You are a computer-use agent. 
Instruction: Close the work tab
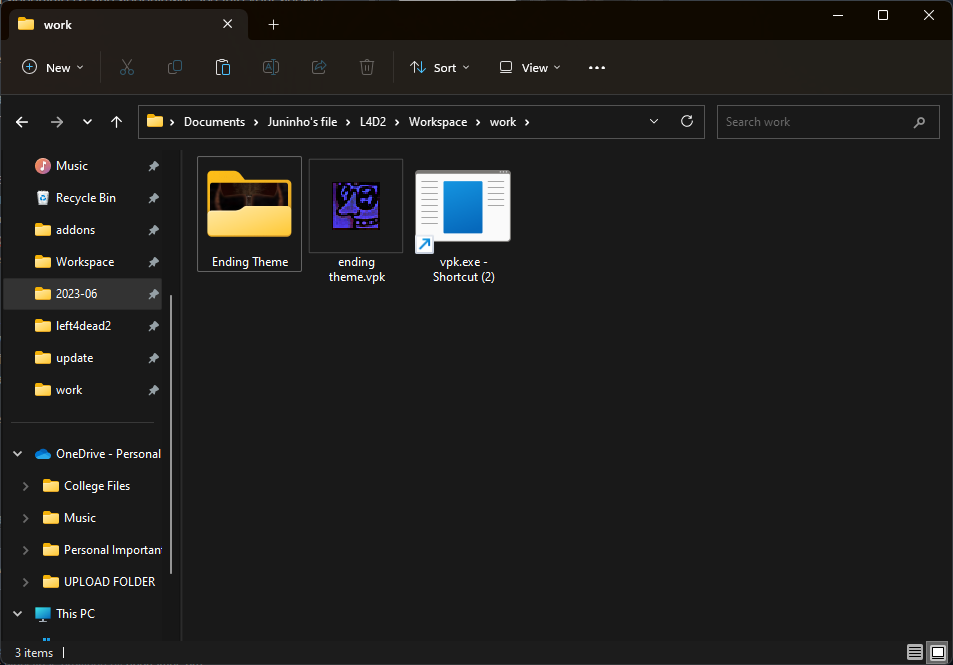[x=227, y=24]
